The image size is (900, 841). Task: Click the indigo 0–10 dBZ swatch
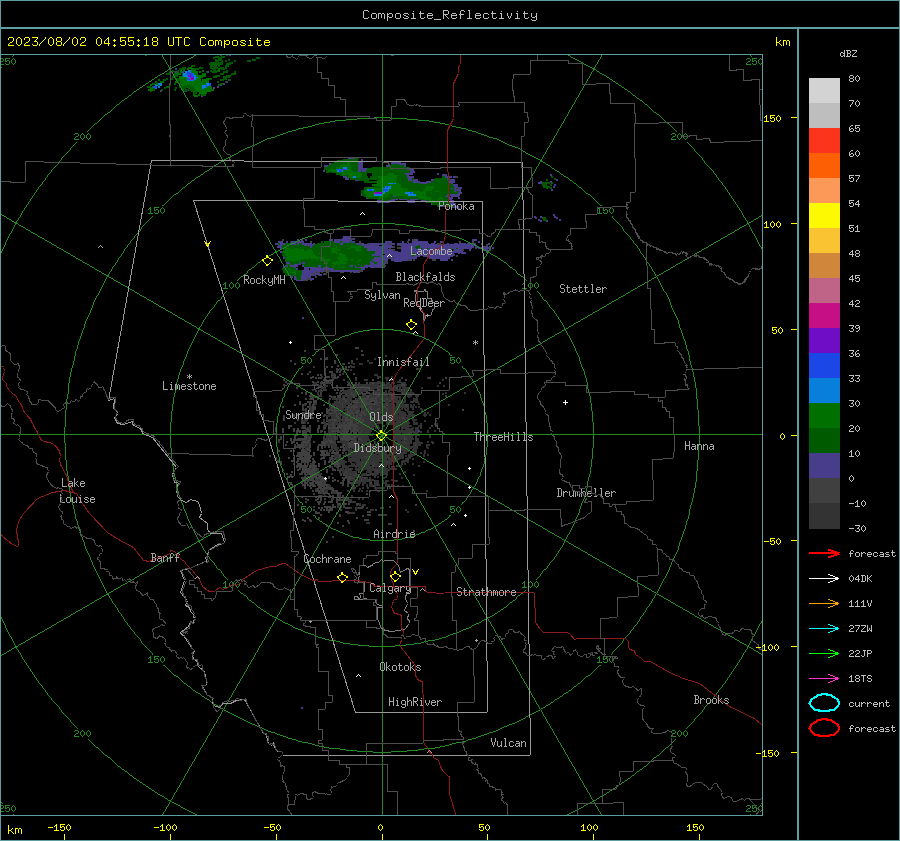(824, 466)
